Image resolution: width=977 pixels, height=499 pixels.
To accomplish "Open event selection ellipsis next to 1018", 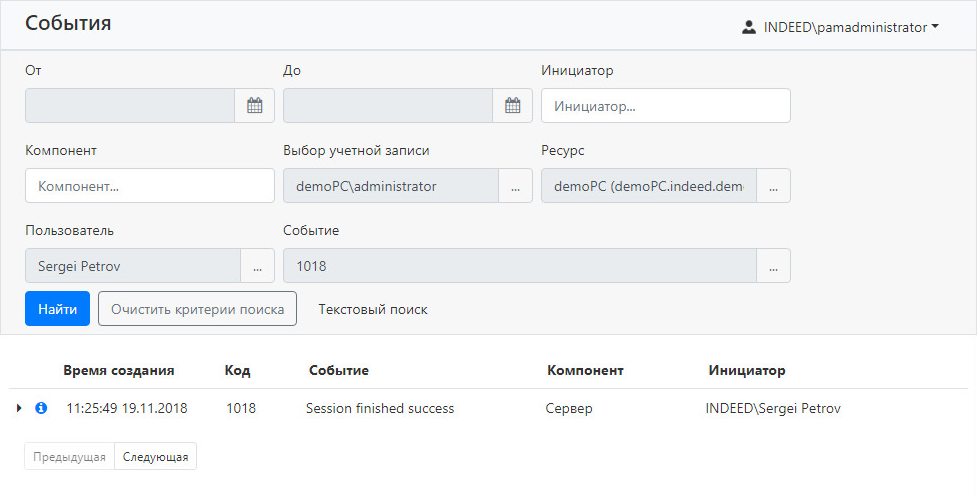I will coord(773,266).
